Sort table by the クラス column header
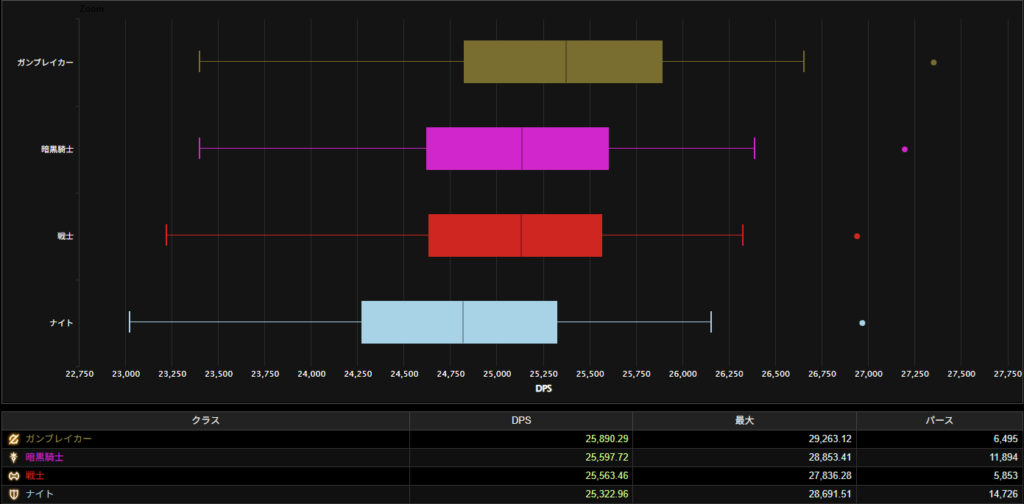The image size is (1024, 504). pos(205,420)
